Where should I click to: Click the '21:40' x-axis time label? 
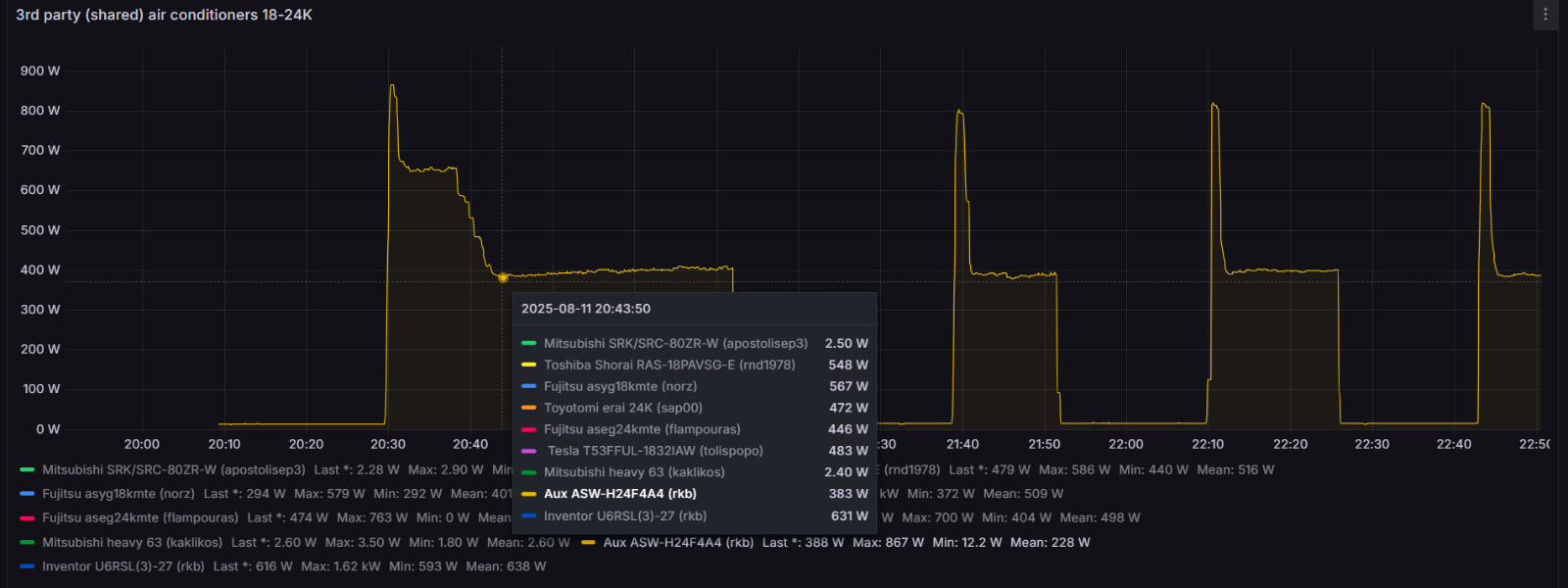962,444
